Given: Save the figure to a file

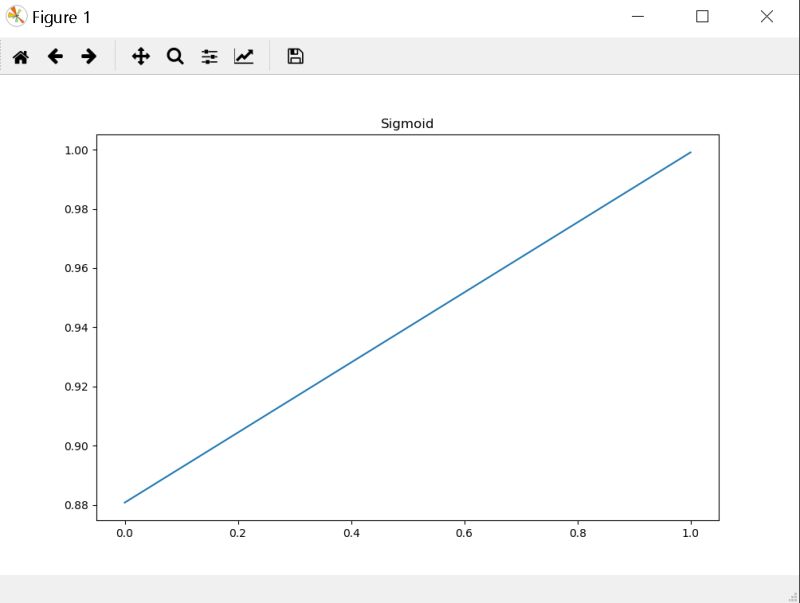Looking at the screenshot, I should point(294,57).
